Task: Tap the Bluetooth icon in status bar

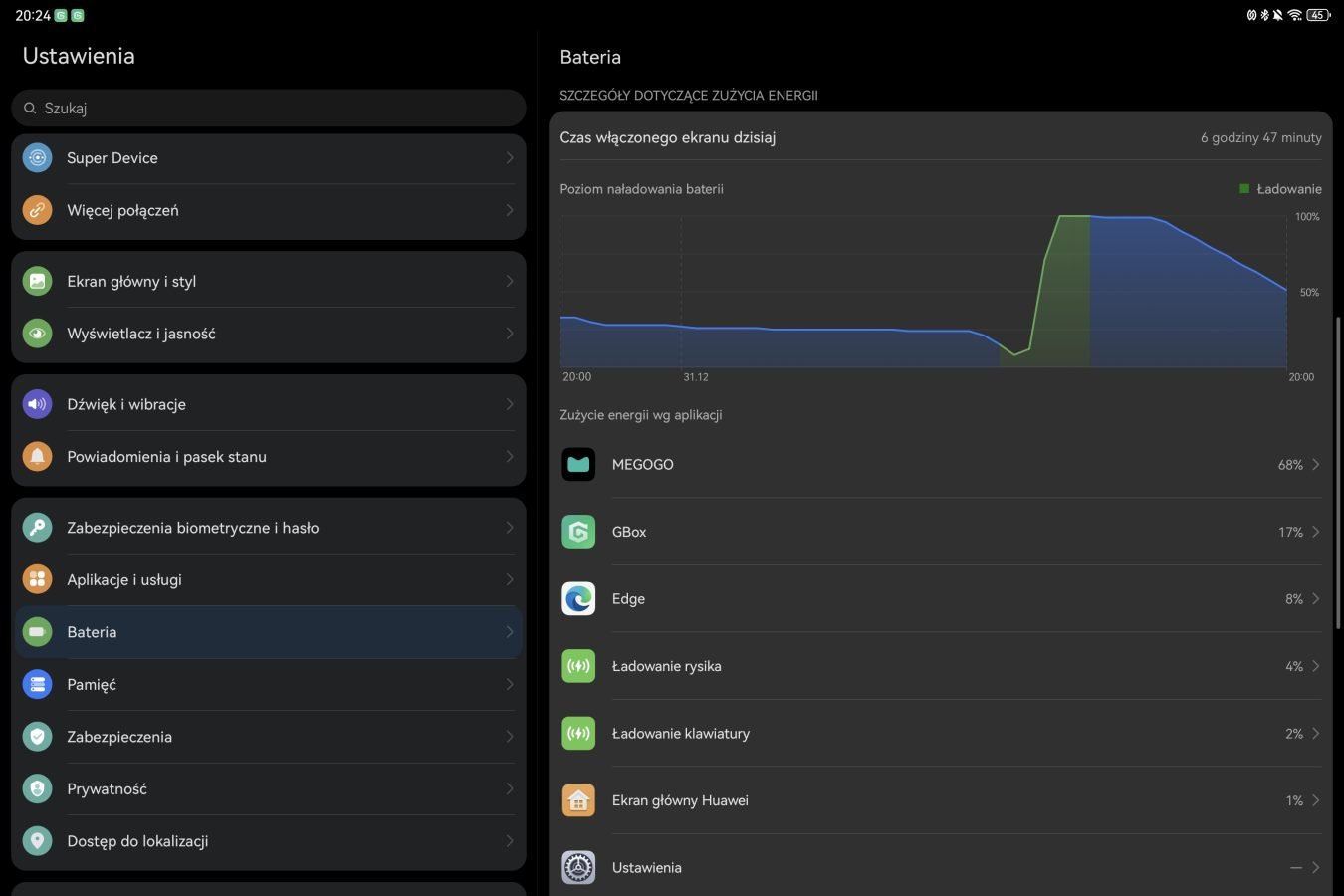Action: 1265,15
